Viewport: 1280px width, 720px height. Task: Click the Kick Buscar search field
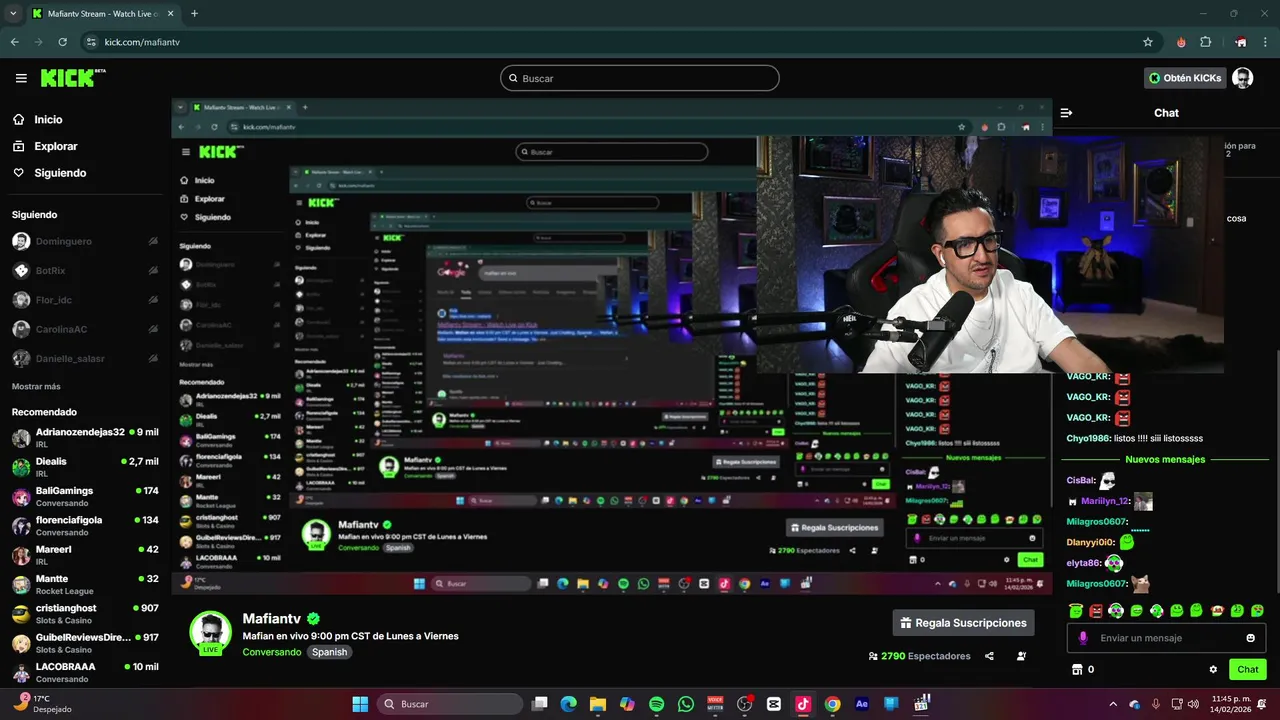click(640, 78)
